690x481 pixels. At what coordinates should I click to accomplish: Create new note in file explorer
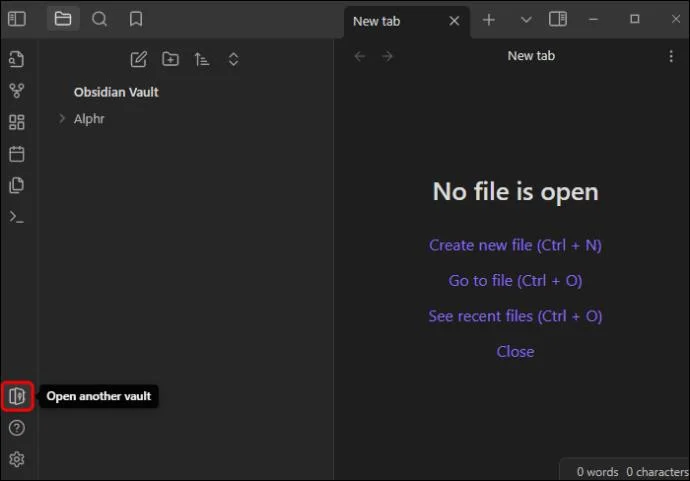click(139, 59)
